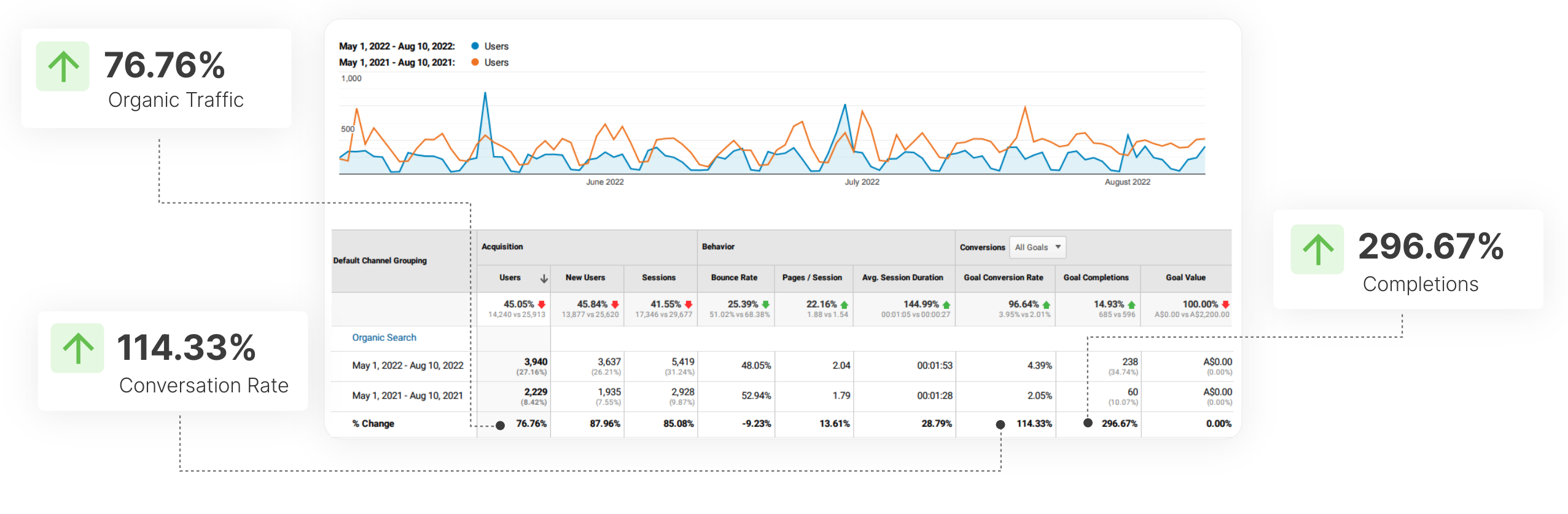Click the sort arrow in Users column header

(x=544, y=279)
